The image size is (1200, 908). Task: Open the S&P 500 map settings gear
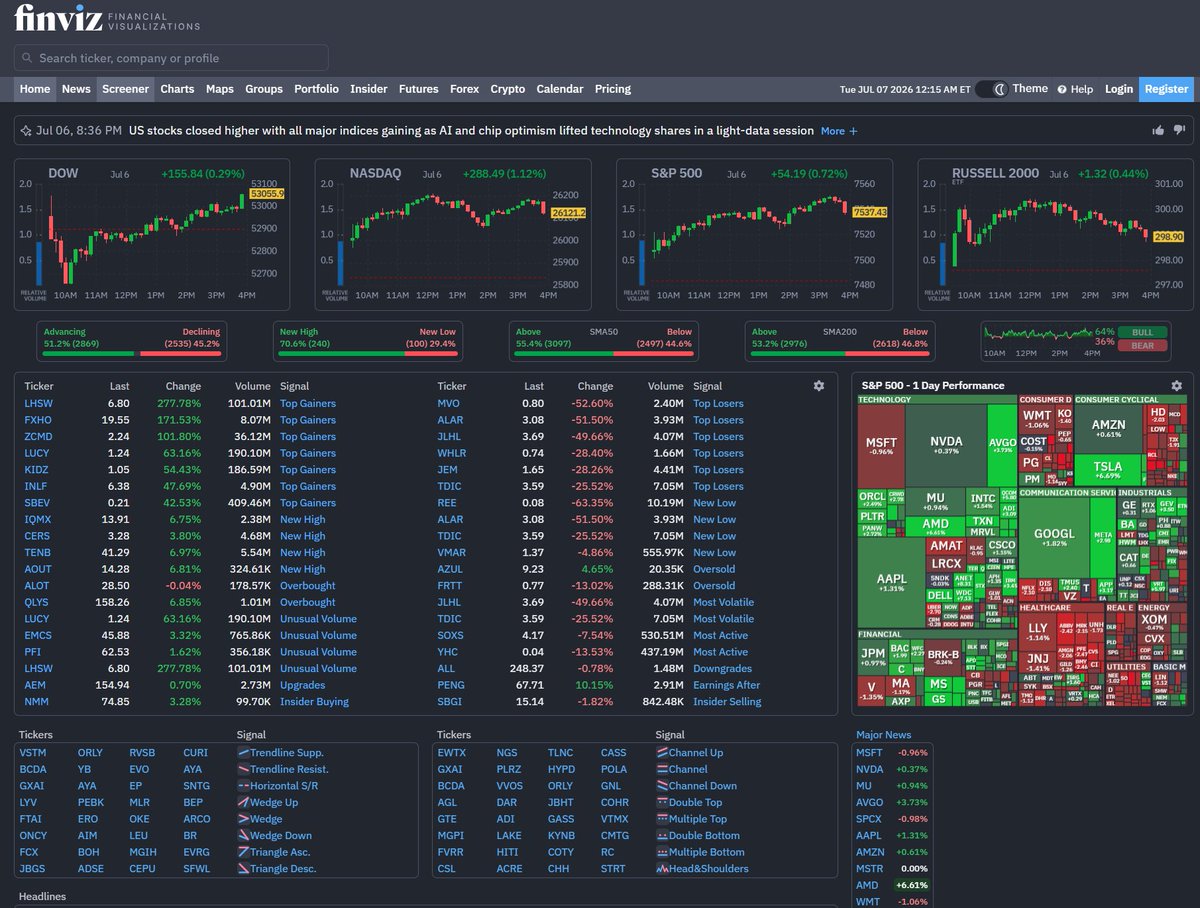point(1176,386)
